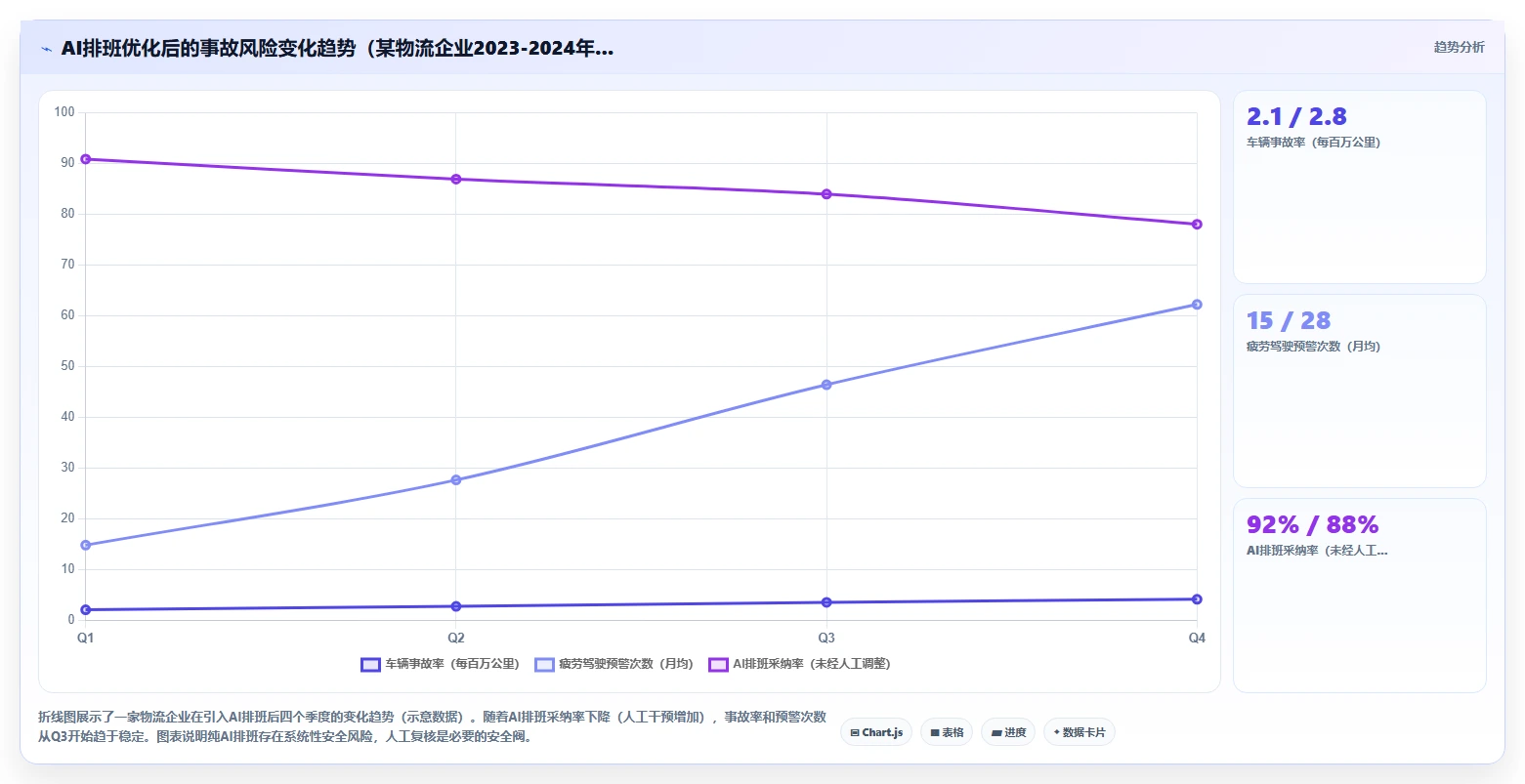This screenshot has width=1525, height=784.
Task: Select the Q1 point on 疲劳驾驶预警 line
Action: pyautogui.click(x=86, y=546)
